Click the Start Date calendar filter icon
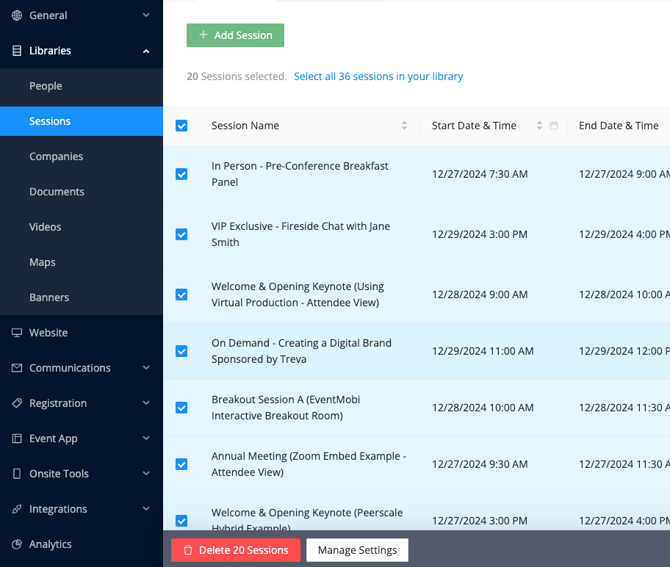The width and height of the screenshot is (670, 567). (x=554, y=126)
